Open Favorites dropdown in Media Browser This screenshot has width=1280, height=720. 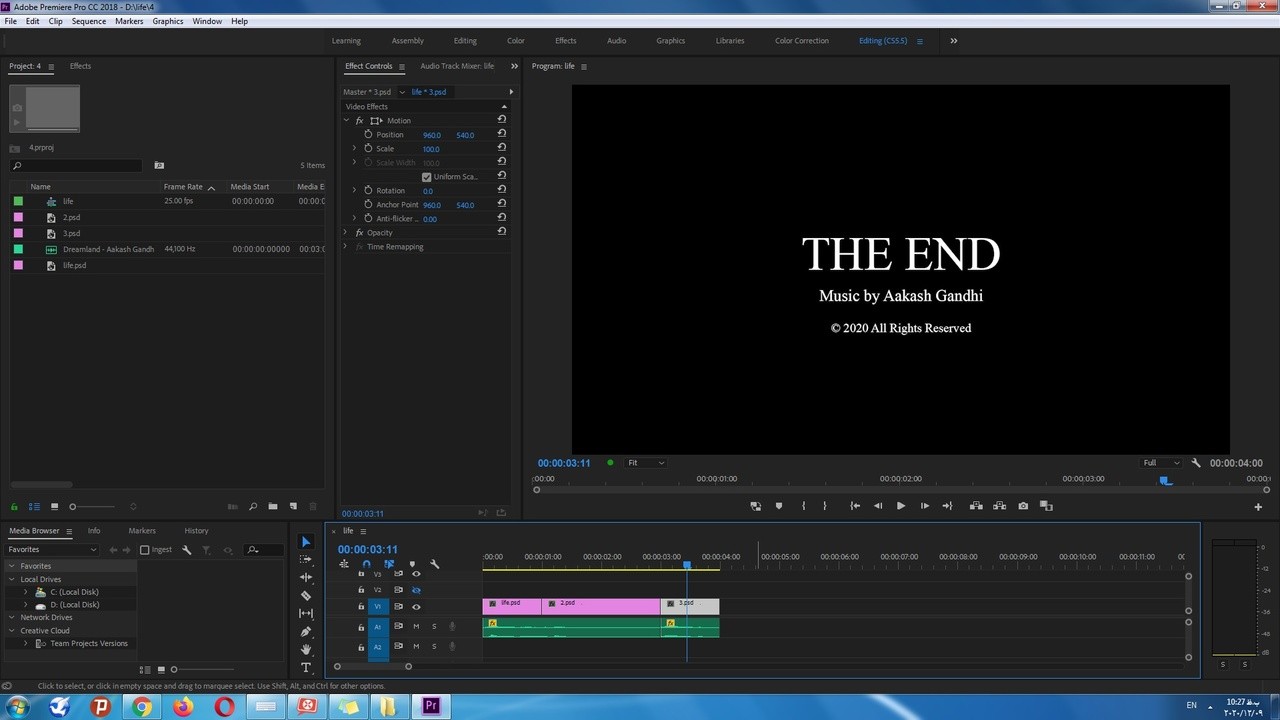coord(52,550)
